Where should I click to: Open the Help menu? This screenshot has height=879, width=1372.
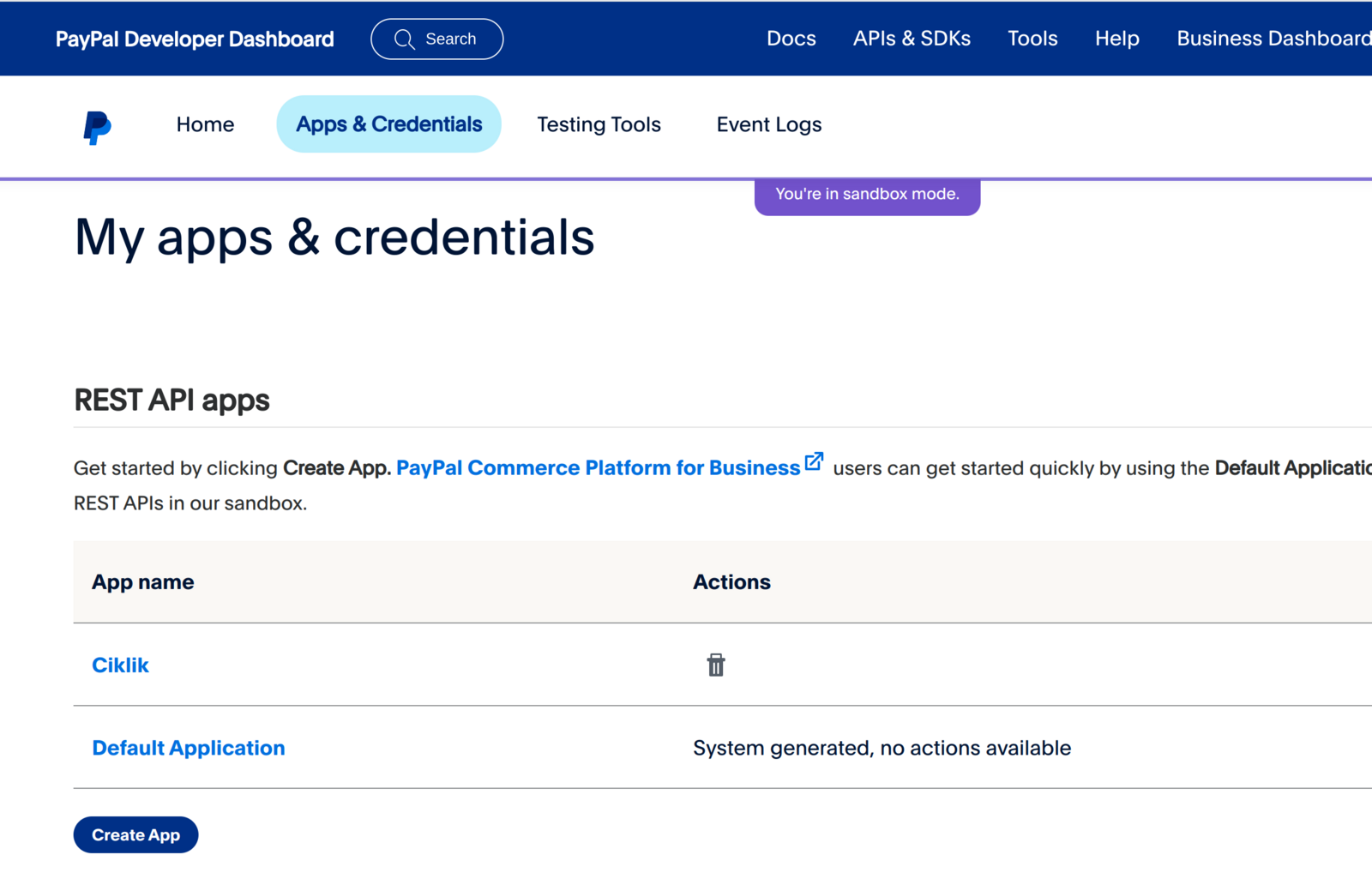pyautogui.click(x=1116, y=39)
